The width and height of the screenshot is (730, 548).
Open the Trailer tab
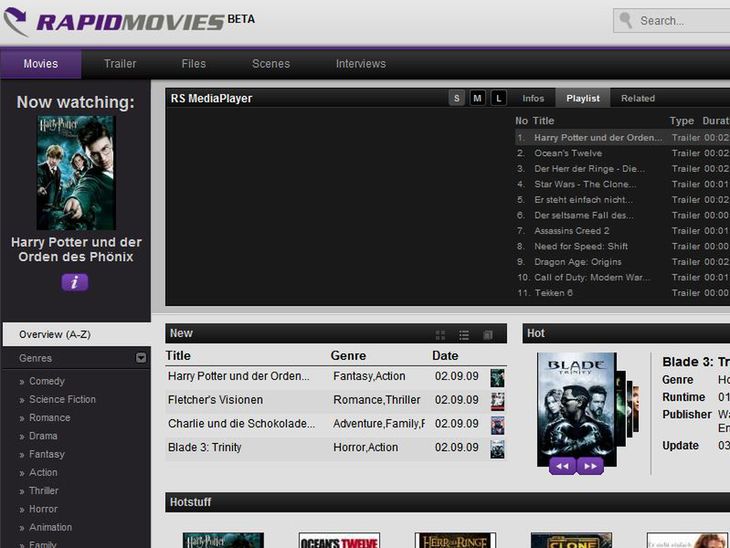[120, 64]
